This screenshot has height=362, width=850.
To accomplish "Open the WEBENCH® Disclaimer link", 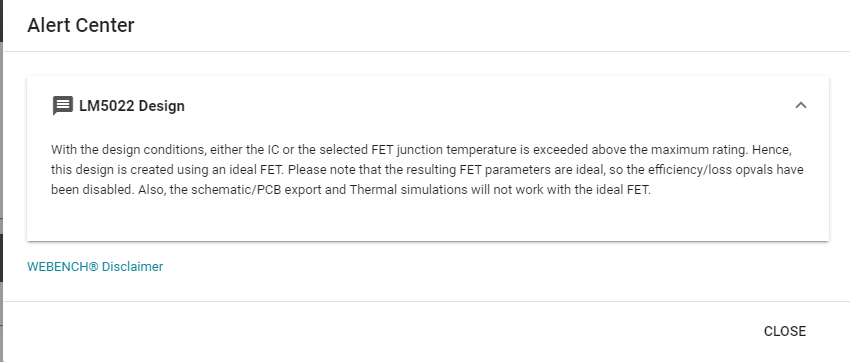I will [x=95, y=267].
